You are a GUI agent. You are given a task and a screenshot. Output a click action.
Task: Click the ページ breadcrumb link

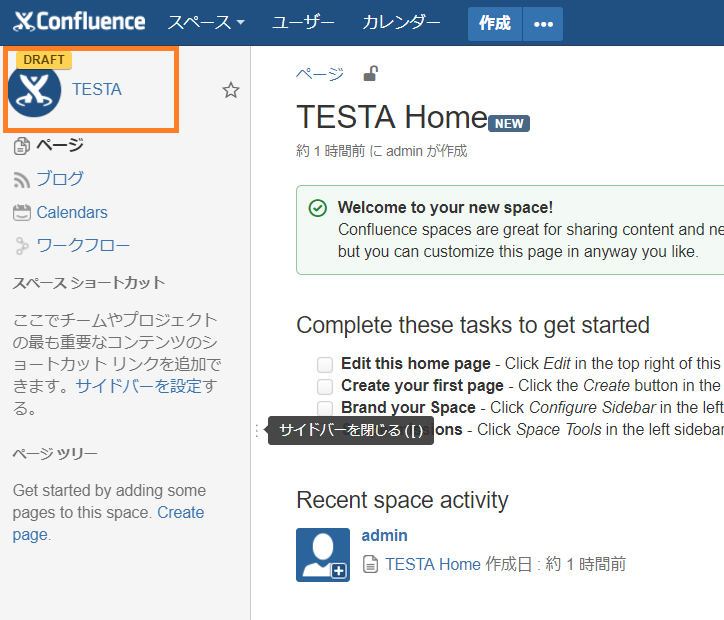point(320,74)
